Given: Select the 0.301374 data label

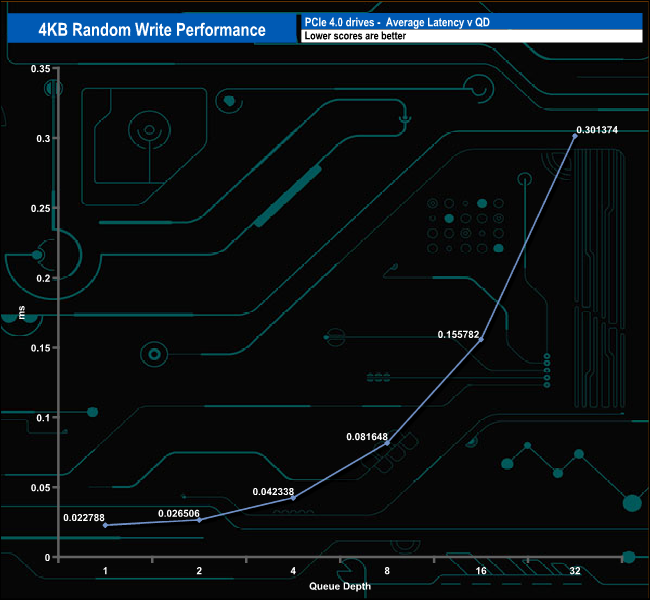Looking at the screenshot, I should coord(597,130).
